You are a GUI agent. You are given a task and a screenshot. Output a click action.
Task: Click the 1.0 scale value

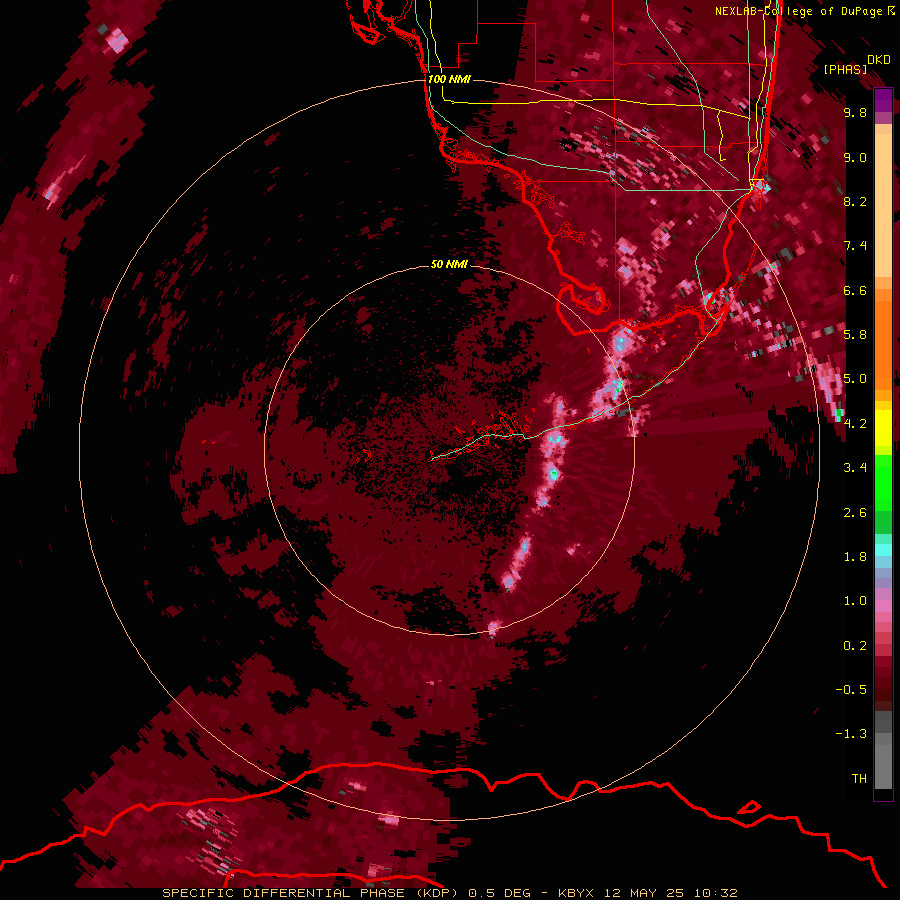(x=855, y=601)
